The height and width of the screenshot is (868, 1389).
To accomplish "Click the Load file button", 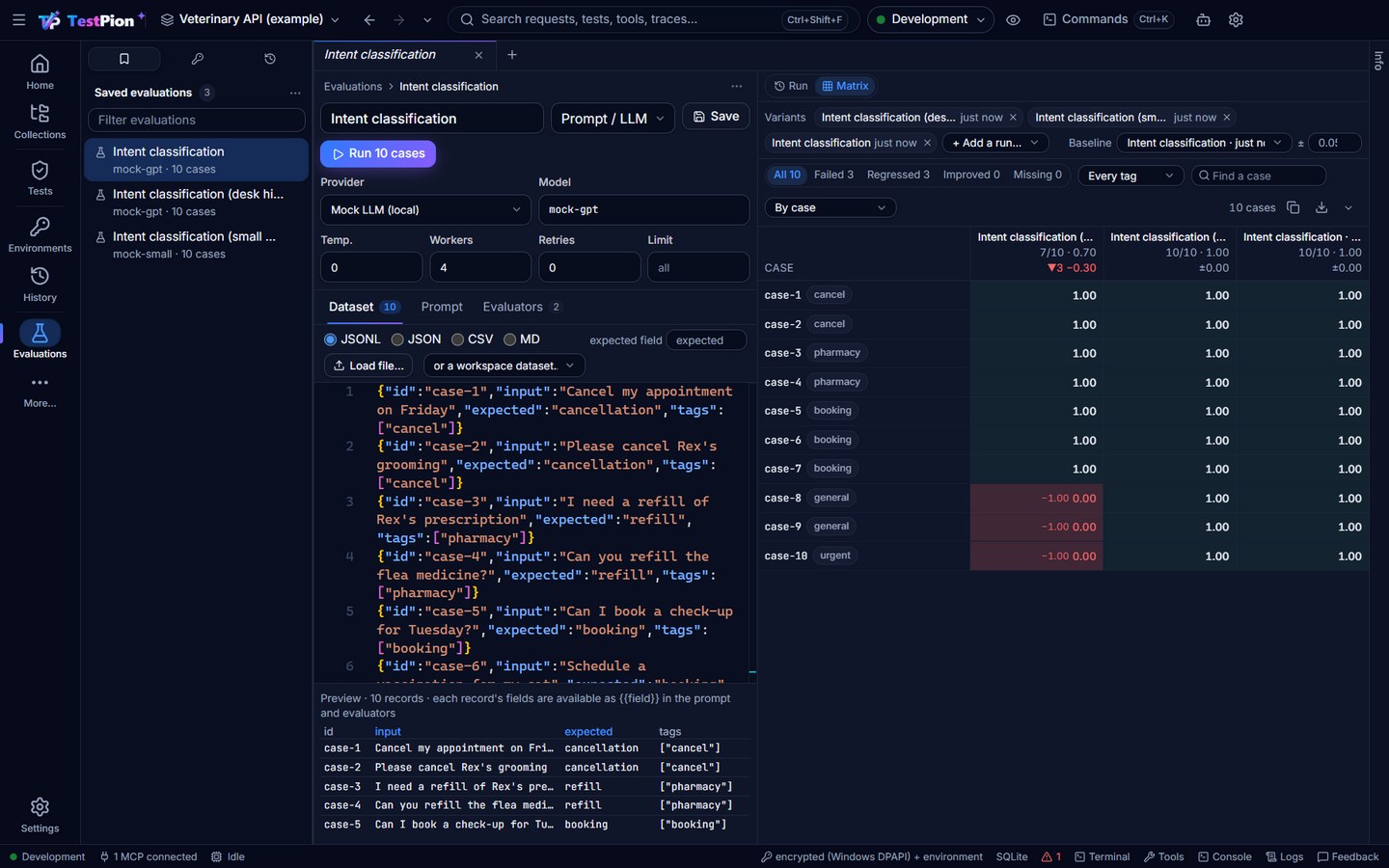I will coord(368,366).
